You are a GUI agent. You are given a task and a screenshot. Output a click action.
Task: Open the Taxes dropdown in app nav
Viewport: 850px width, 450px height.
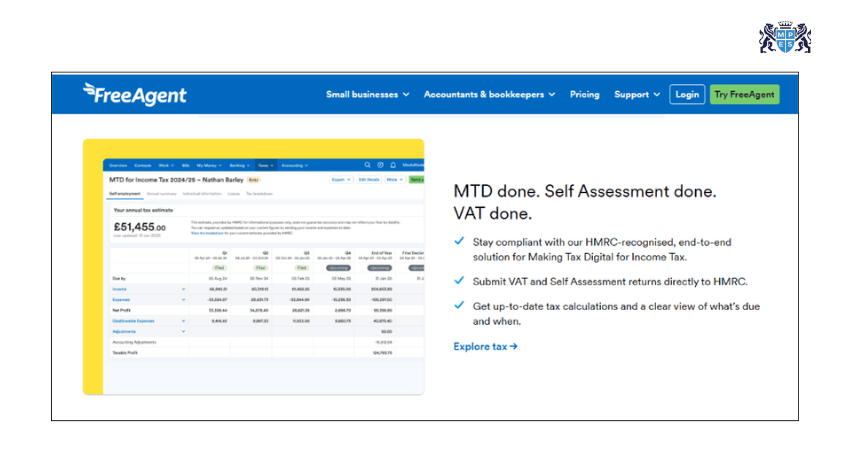point(266,165)
